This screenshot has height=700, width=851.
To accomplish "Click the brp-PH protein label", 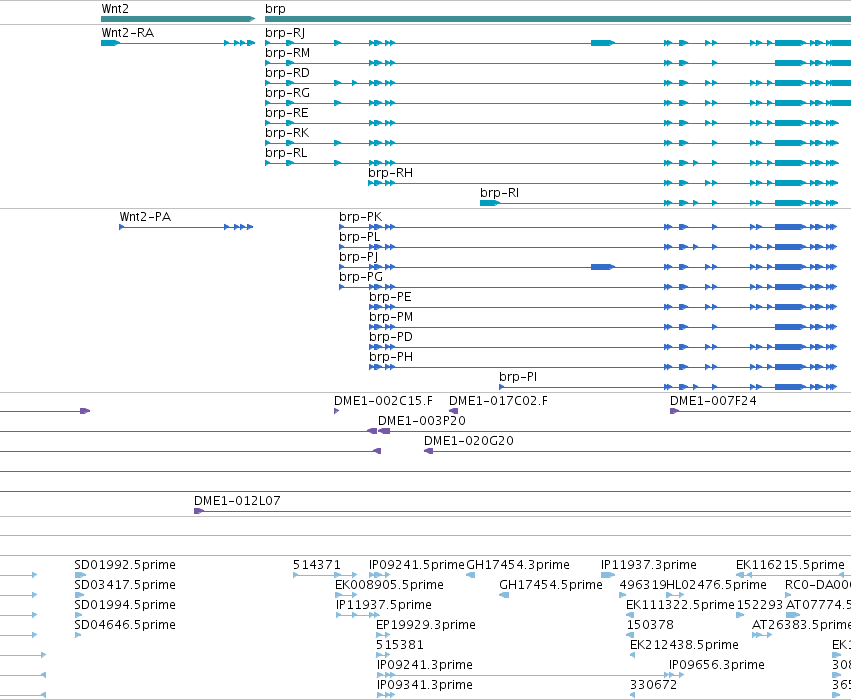I will [391, 357].
